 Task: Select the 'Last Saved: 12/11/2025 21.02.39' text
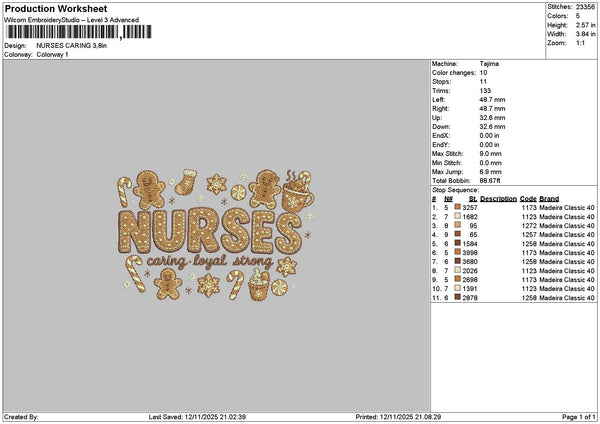click(x=197, y=417)
